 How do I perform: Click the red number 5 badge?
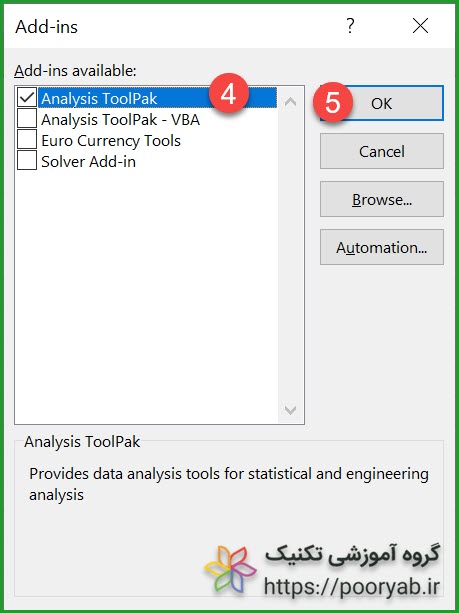[x=333, y=102]
